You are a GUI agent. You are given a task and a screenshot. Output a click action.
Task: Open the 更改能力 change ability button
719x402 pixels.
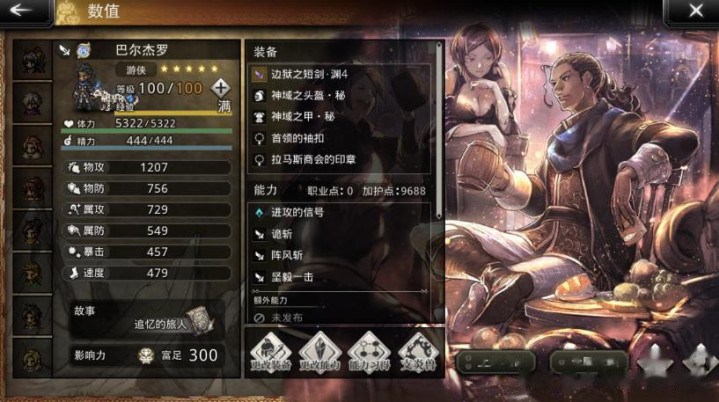click(x=320, y=352)
